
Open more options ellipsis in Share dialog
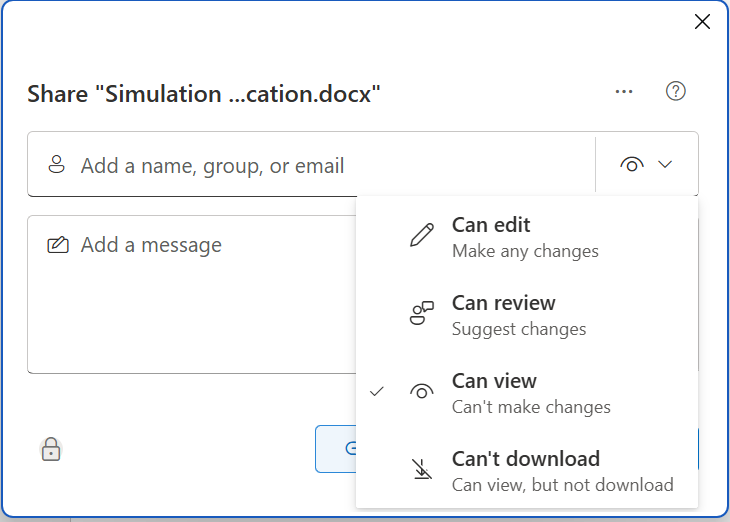[x=625, y=92]
